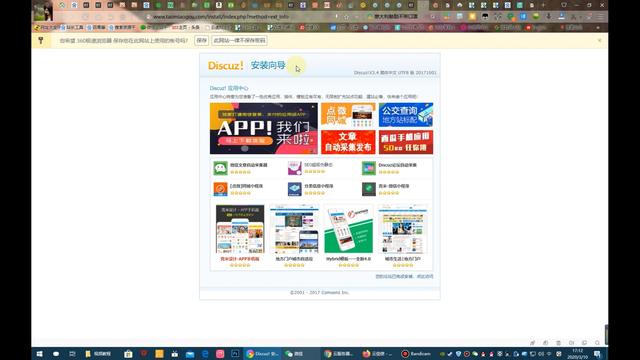Open the orange 点微同城 banner
Viewport: 640px width, 360px height.
click(348, 115)
